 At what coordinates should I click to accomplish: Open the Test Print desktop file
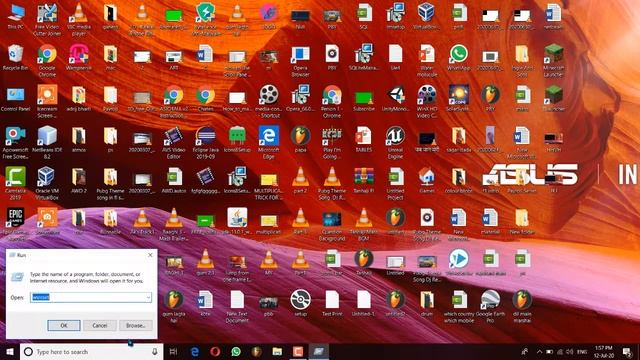332,303
